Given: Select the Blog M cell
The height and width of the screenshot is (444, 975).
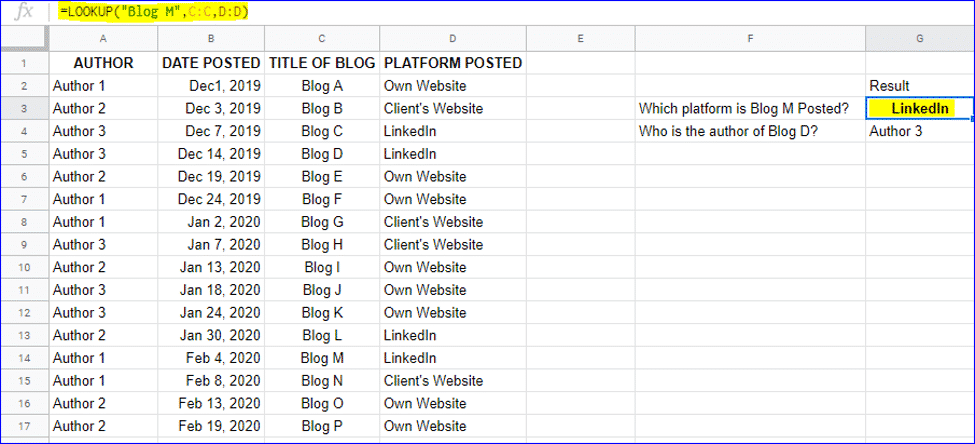Looking at the screenshot, I should tap(321, 358).
